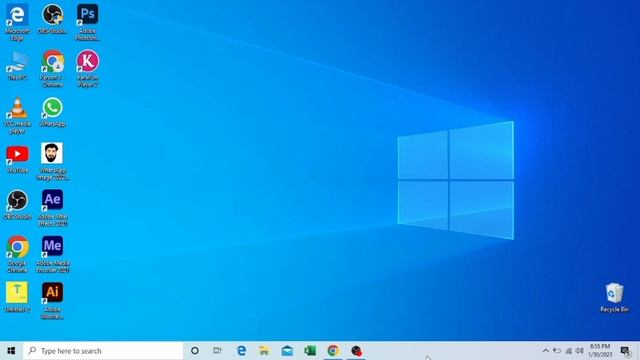This screenshot has width=640, height=360.
Task: Select the Google Chrome desktop shortcut
Action: click(17, 255)
